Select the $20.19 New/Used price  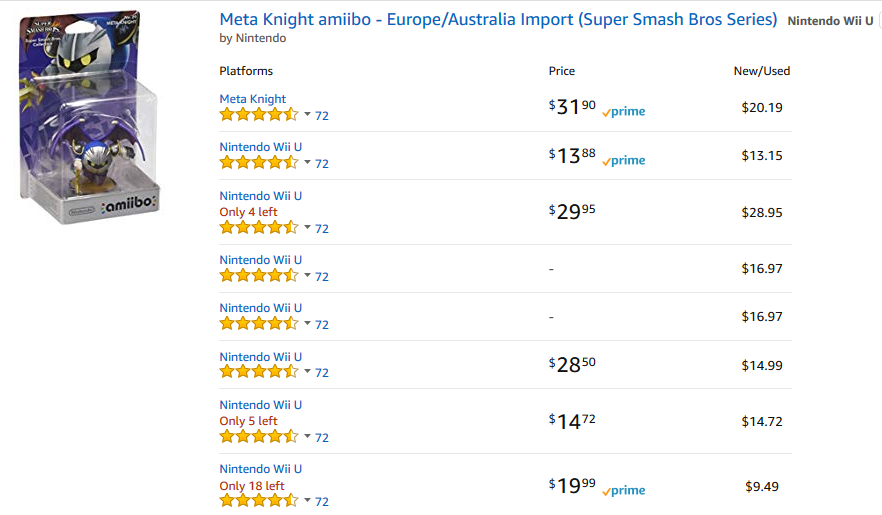coord(762,107)
